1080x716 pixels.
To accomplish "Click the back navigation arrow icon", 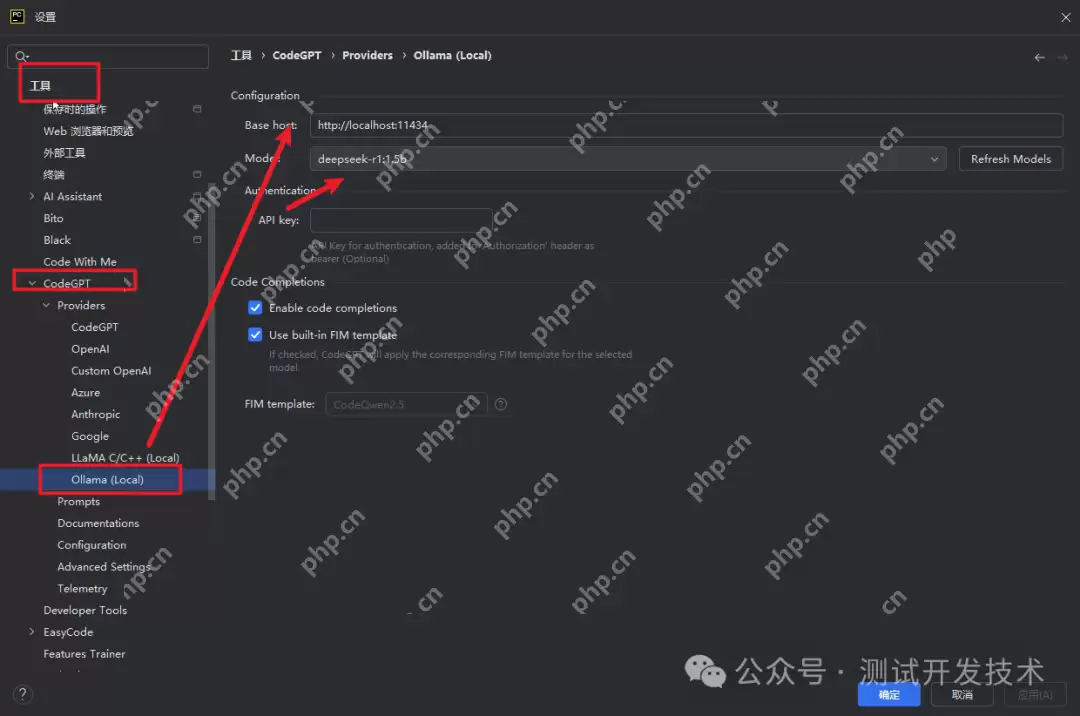I will coord(1040,57).
